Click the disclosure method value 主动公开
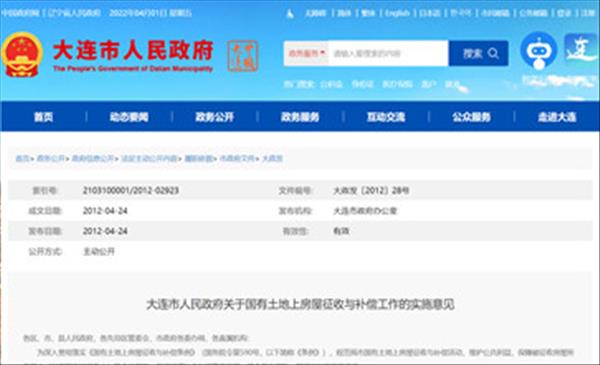 pos(99,251)
